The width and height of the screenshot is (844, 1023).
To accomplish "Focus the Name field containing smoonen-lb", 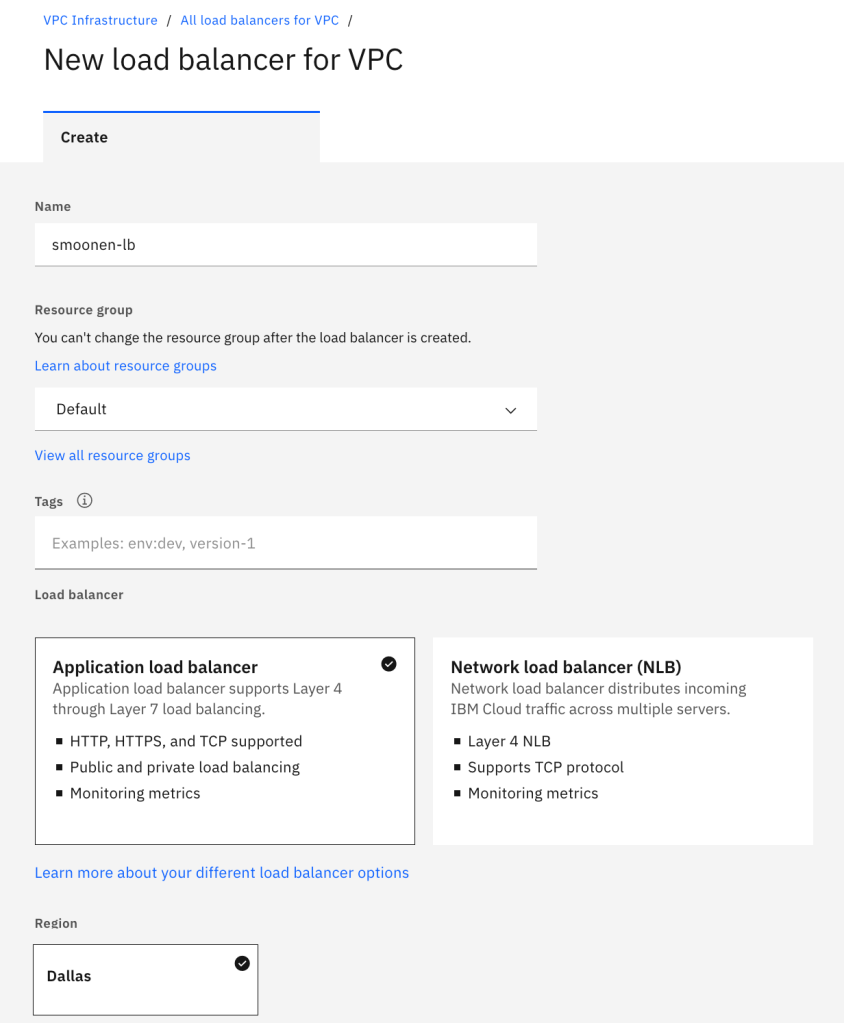I will point(285,244).
